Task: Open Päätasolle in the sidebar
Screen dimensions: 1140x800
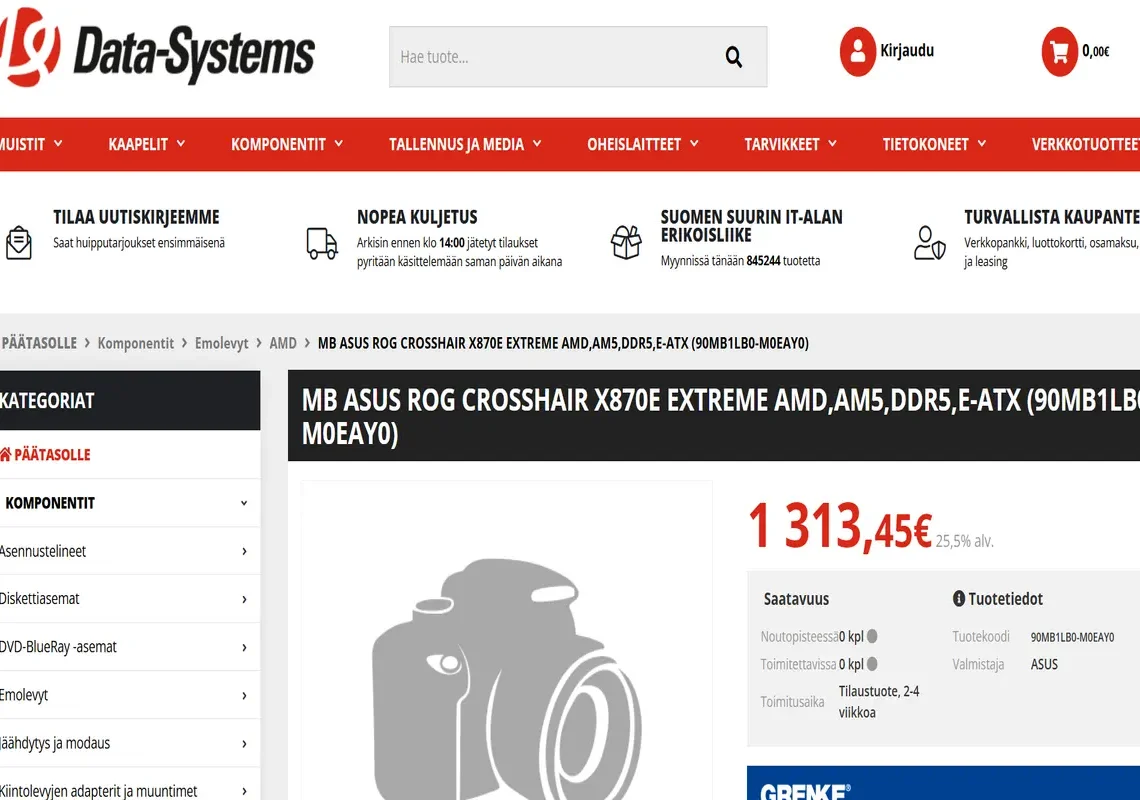Action: [52, 455]
